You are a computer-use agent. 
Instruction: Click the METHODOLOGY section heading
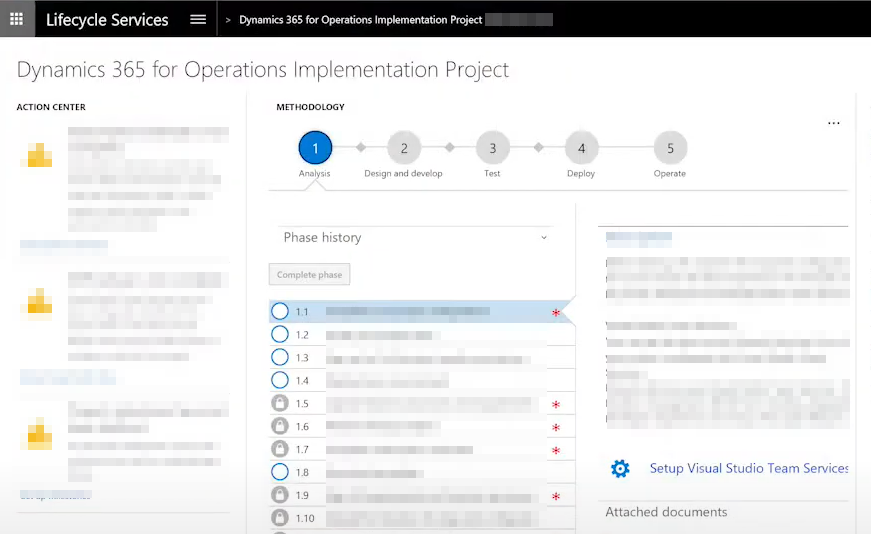311,107
